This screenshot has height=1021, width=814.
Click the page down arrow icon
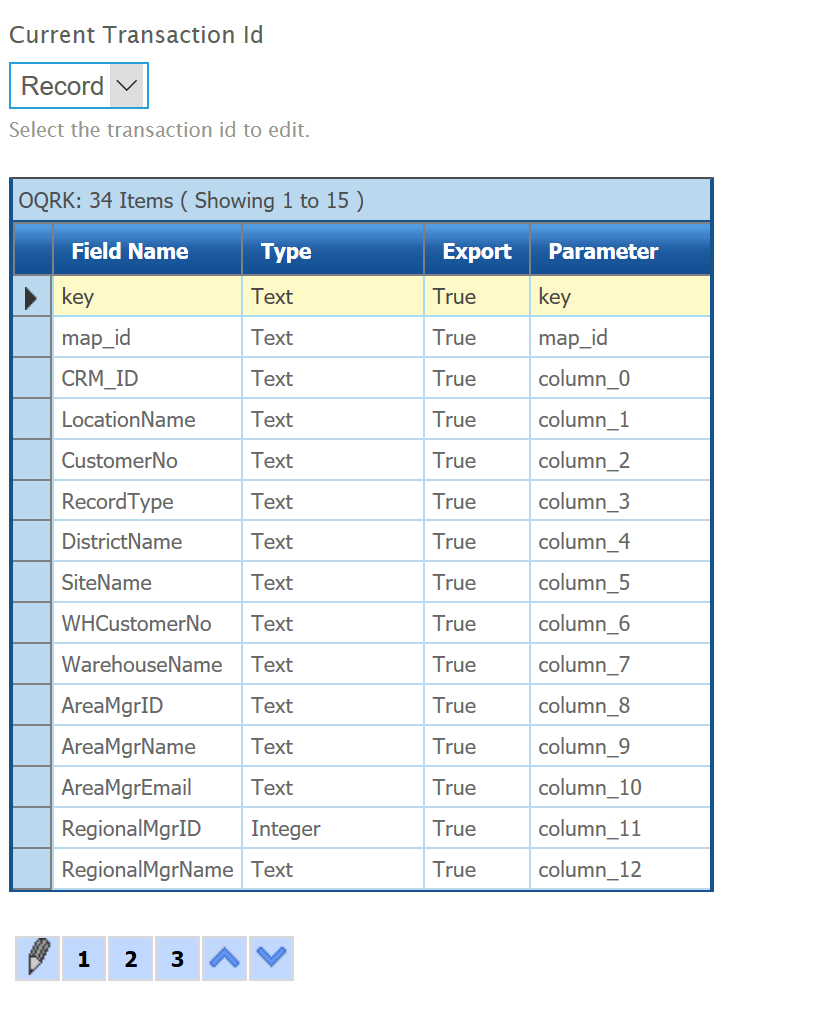pos(271,959)
